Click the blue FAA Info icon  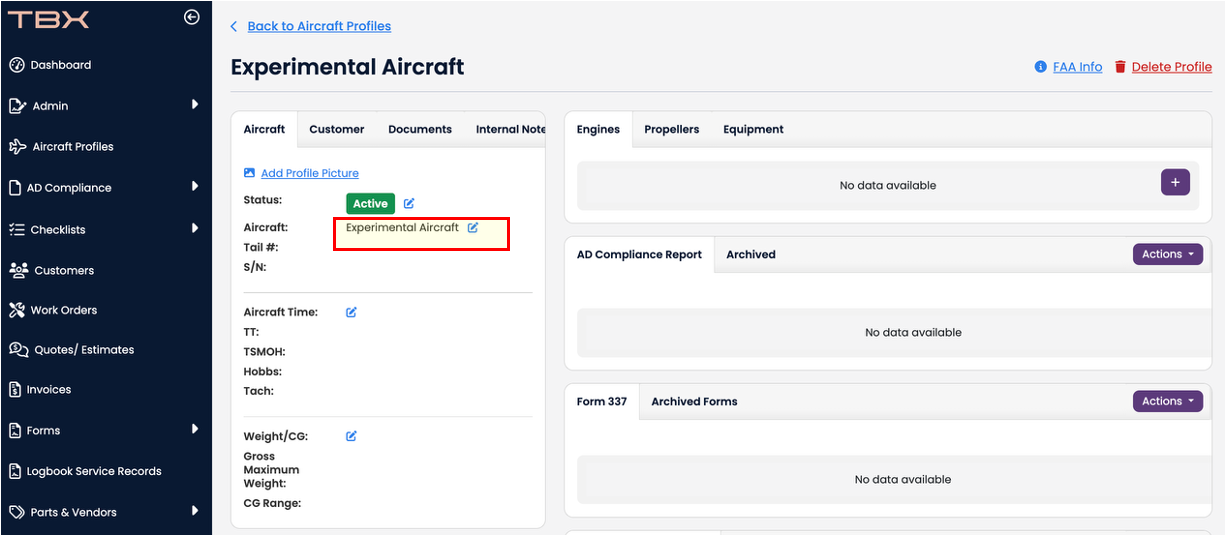click(x=1040, y=67)
